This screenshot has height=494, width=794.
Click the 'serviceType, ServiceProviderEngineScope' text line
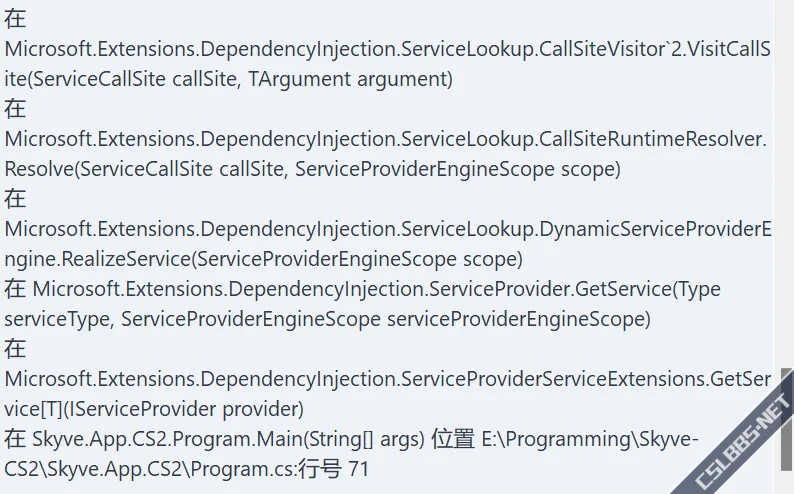click(x=327, y=319)
